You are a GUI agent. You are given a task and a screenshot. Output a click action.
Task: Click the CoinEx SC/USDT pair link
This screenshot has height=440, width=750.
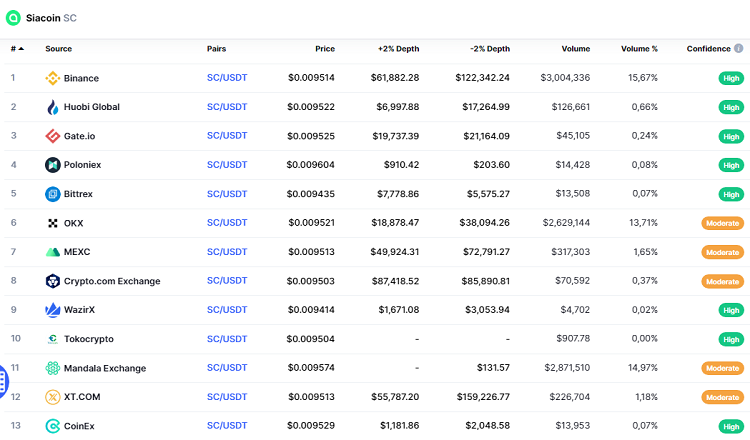coord(227,426)
